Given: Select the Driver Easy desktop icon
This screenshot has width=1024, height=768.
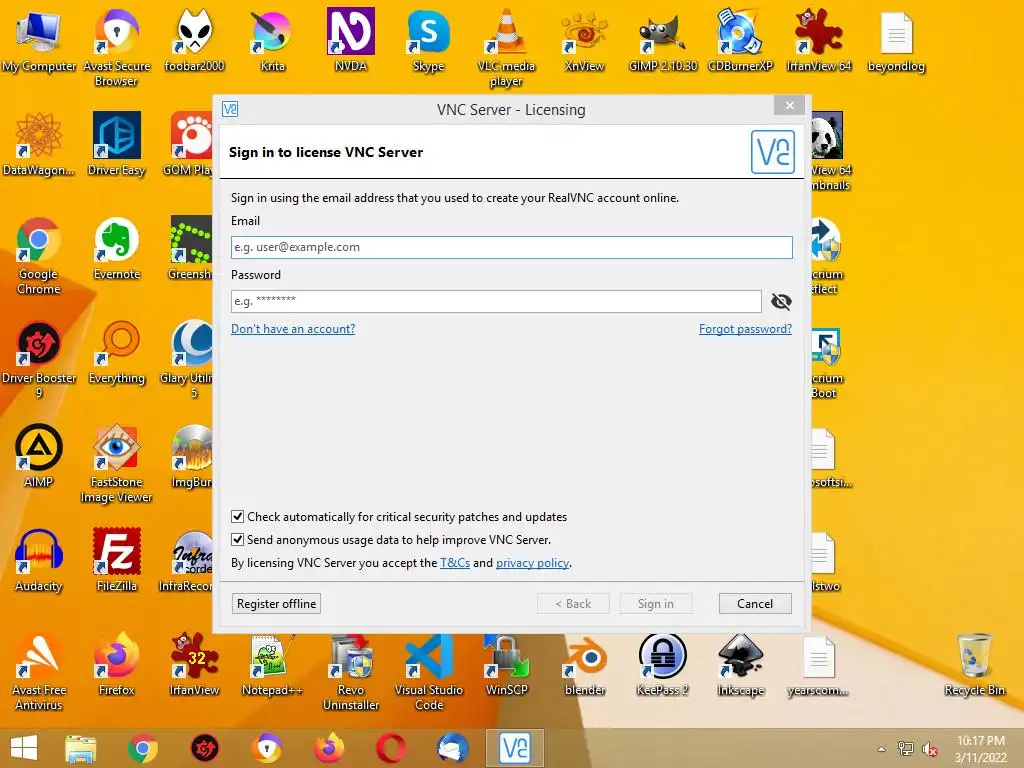Looking at the screenshot, I should tap(116, 144).
